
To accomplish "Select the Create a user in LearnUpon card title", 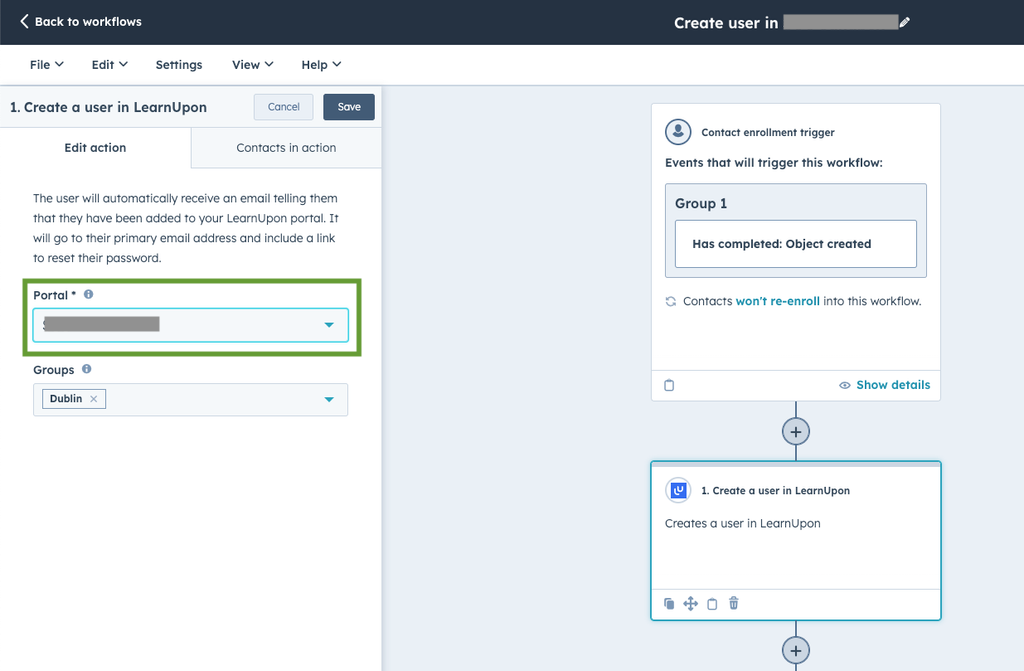I will [775, 491].
